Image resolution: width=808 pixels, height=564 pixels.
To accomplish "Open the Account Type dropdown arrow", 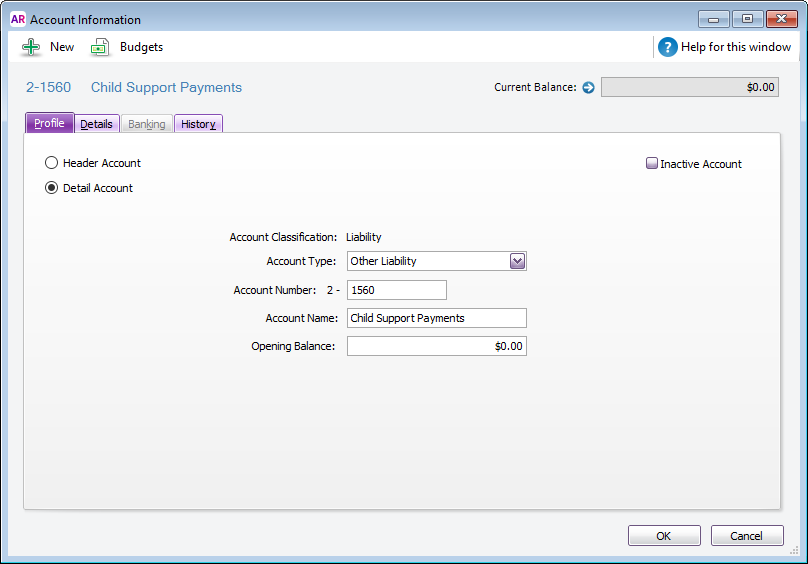I will tap(517, 261).
